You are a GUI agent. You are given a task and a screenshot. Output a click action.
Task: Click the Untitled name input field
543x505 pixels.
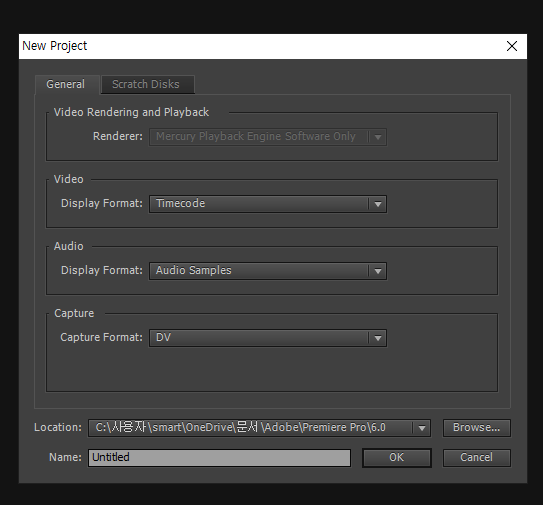pos(219,458)
